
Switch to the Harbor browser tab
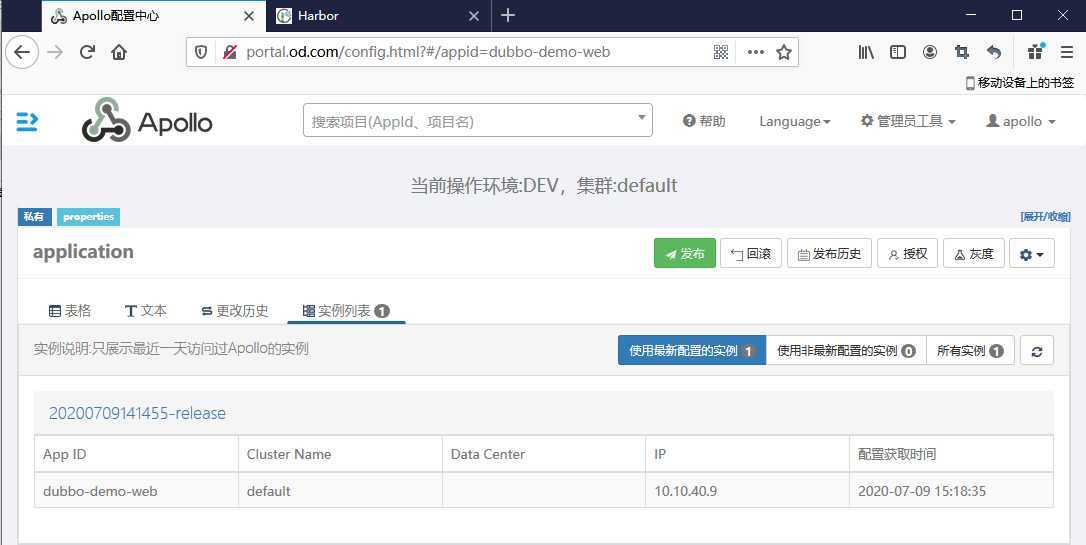click(x=379, y=16)
